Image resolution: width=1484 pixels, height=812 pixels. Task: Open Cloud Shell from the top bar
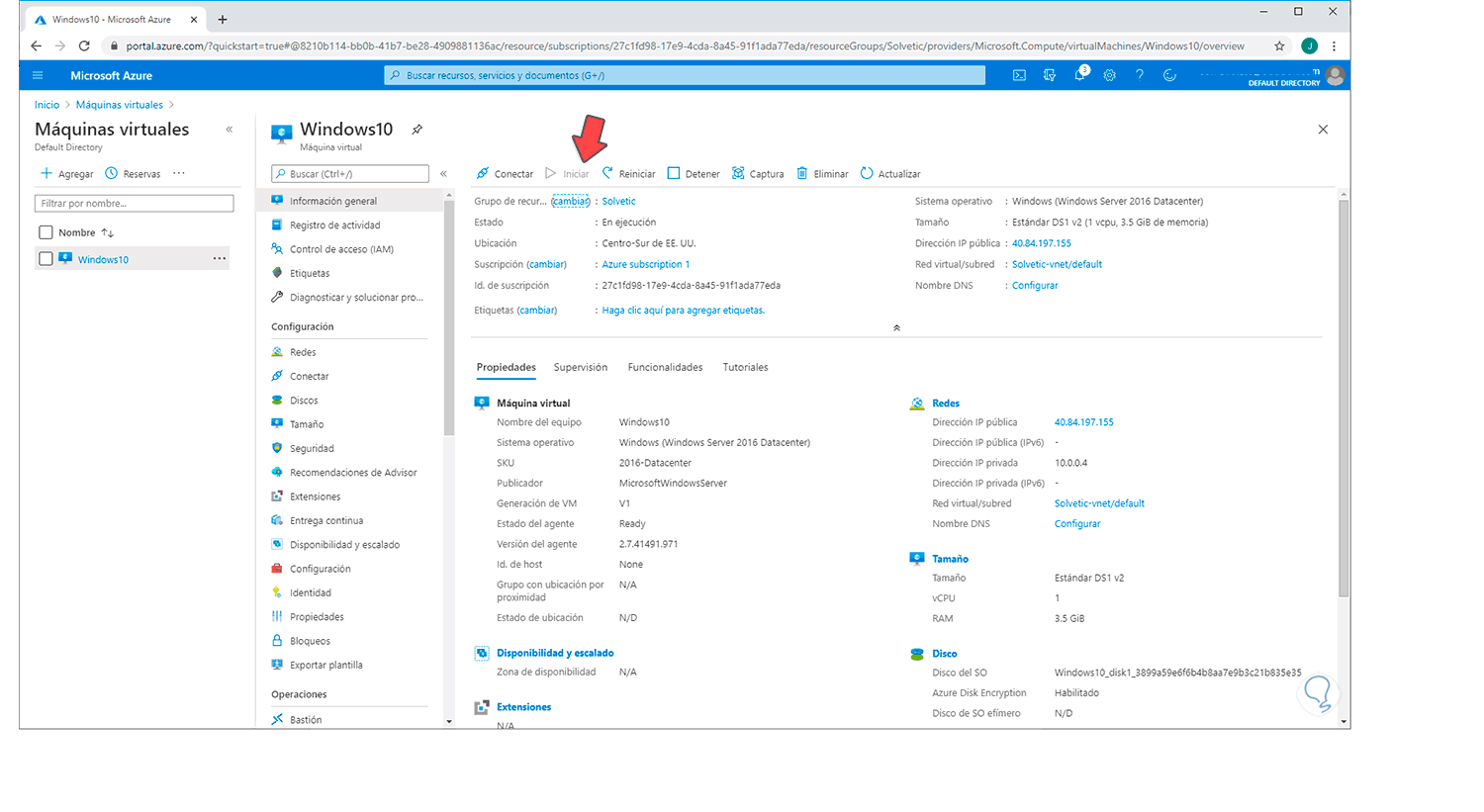pos(1019,75)
